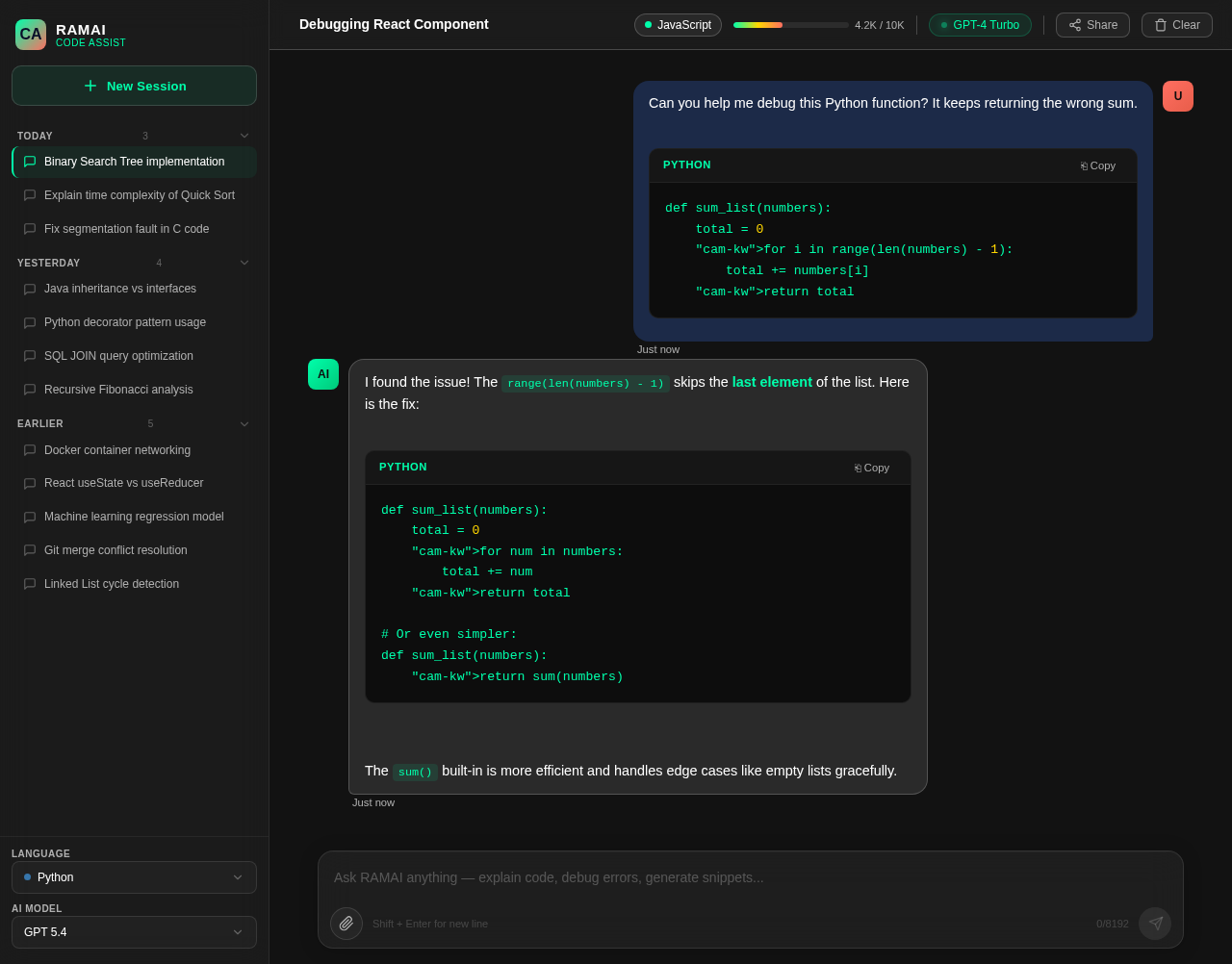Click the Debugging React Component title
Viewport: 1232px width, 964px height.
point(394,24)
